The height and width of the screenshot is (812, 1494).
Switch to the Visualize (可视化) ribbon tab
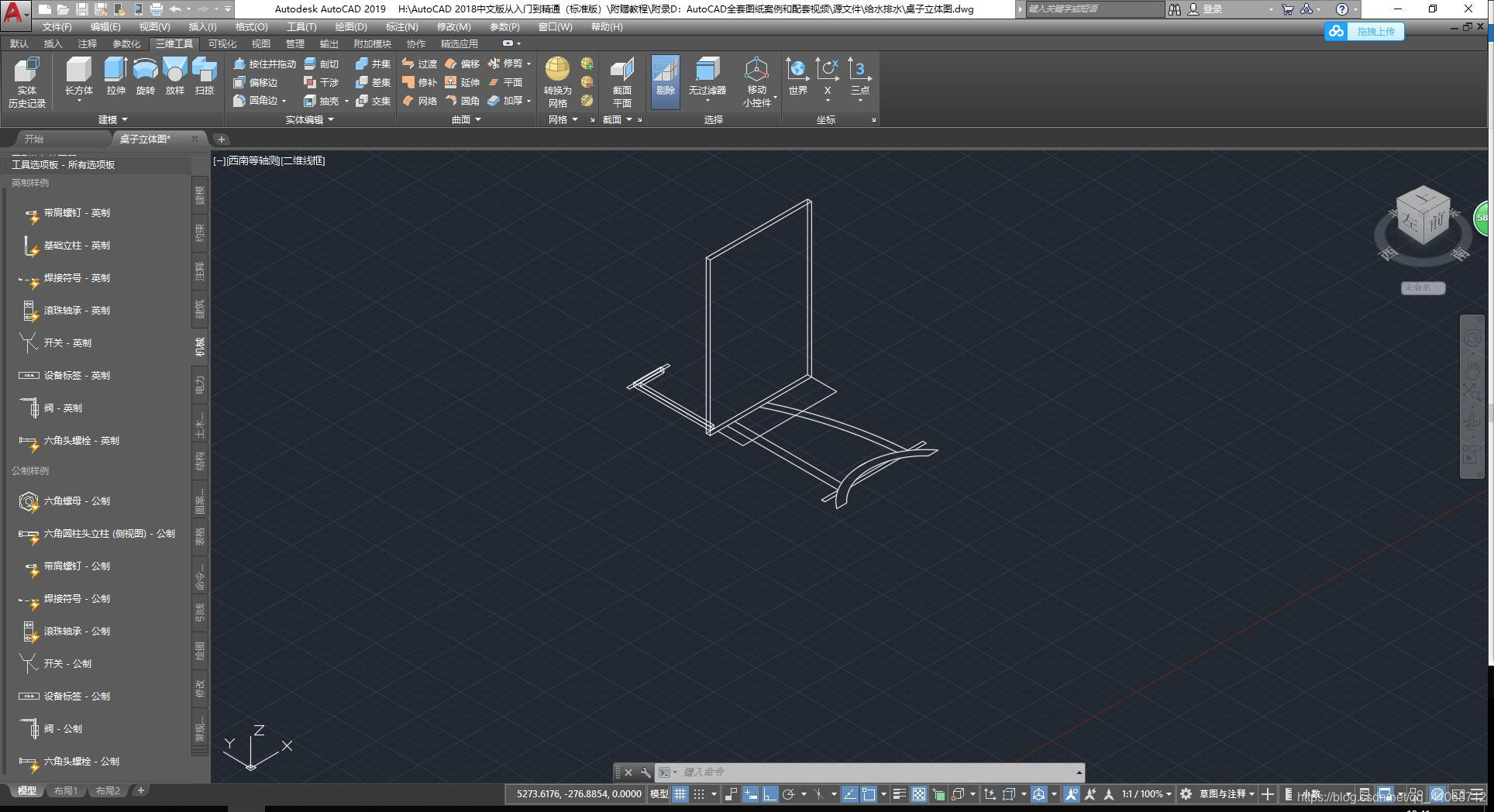tap(222, 44)
